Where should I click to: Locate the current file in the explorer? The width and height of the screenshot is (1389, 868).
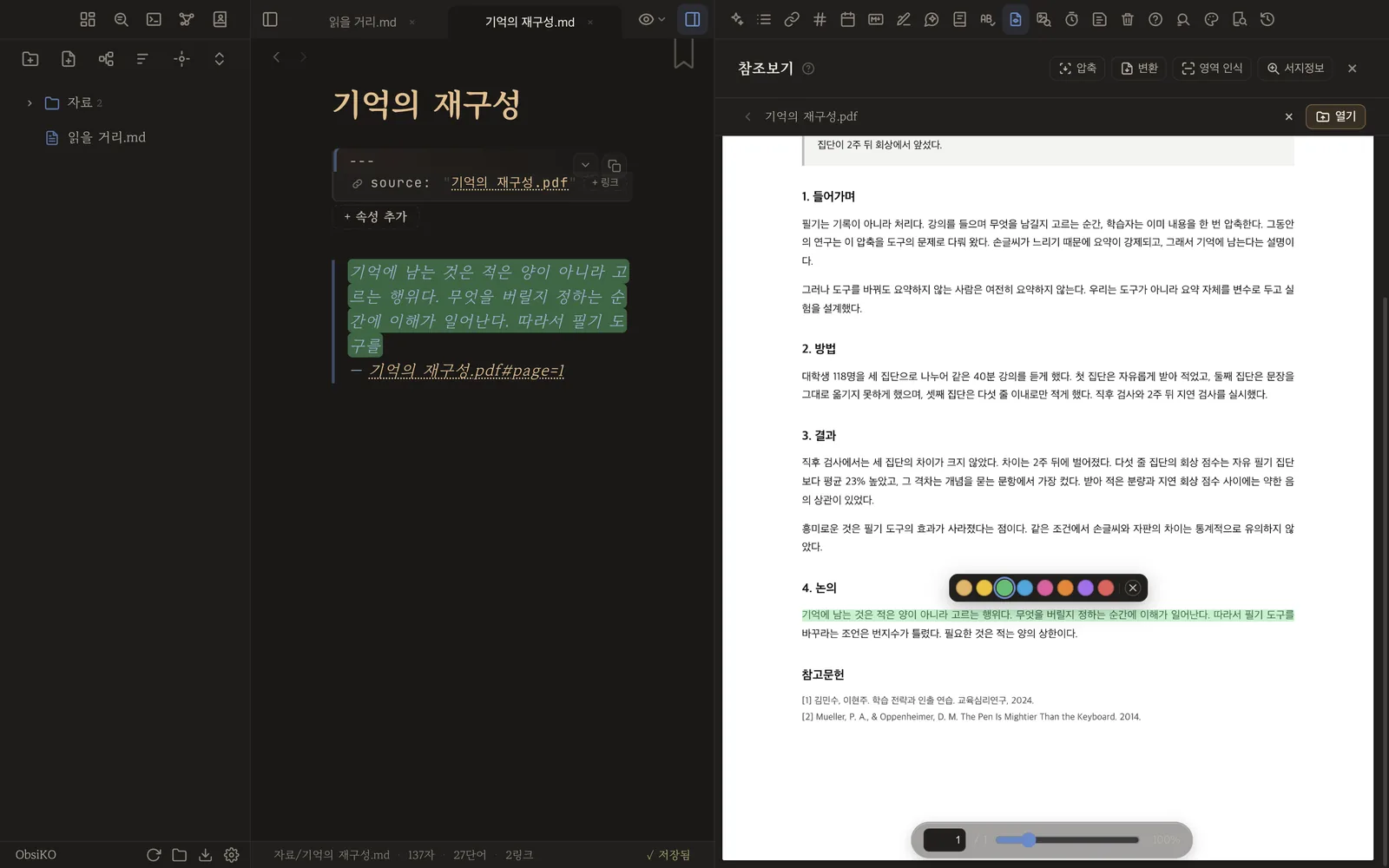tap(181, 59)
